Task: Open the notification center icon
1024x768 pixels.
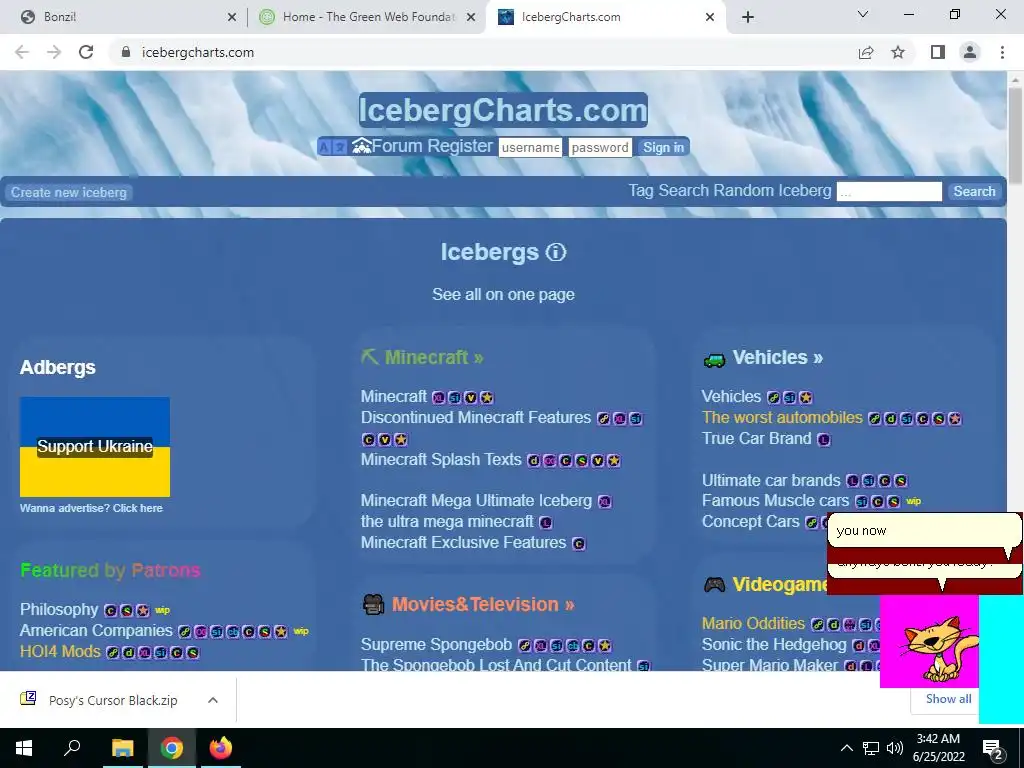Action: (x=993, y=748)
